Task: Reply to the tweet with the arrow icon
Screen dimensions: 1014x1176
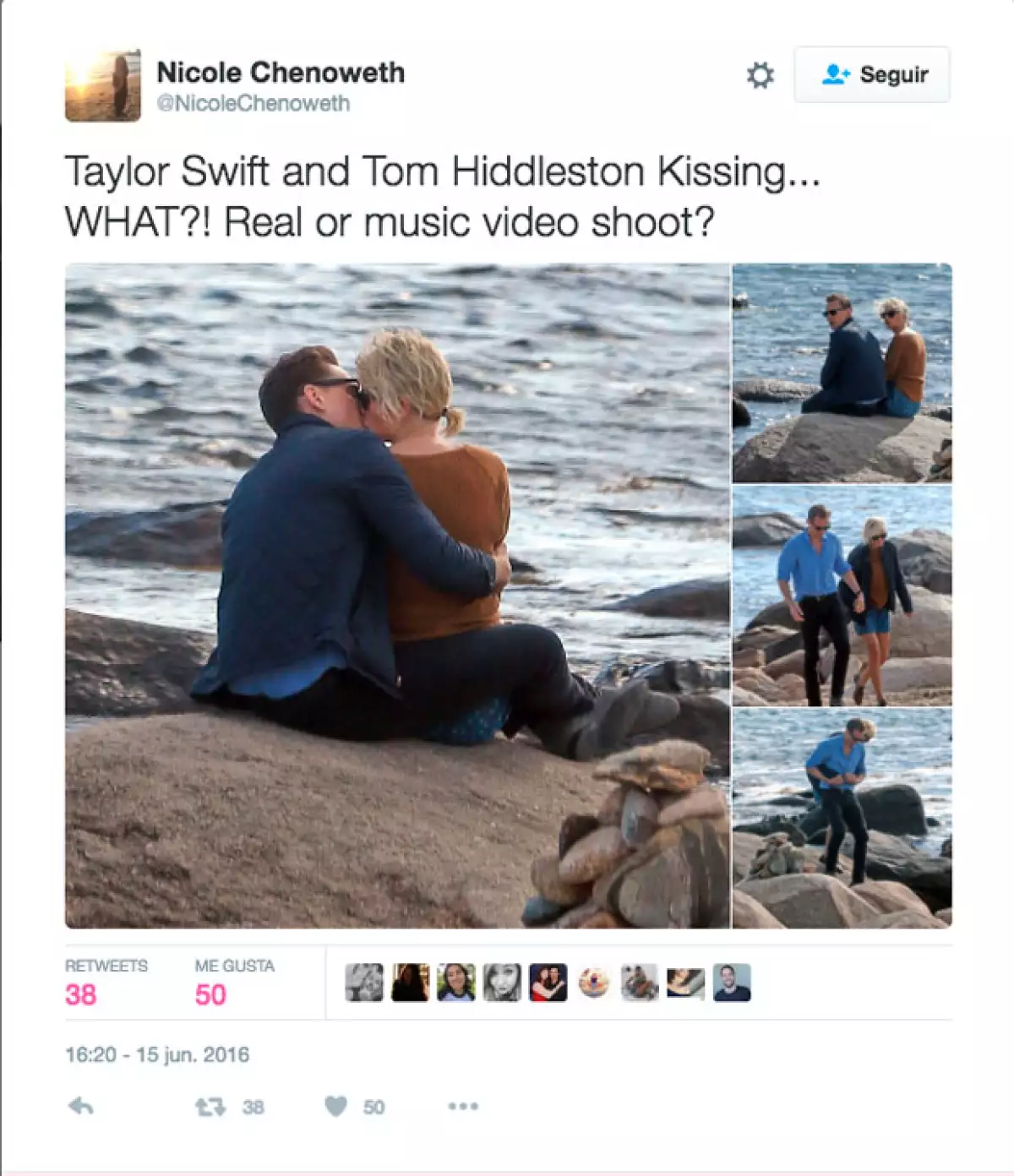Action: point(80,1106)
